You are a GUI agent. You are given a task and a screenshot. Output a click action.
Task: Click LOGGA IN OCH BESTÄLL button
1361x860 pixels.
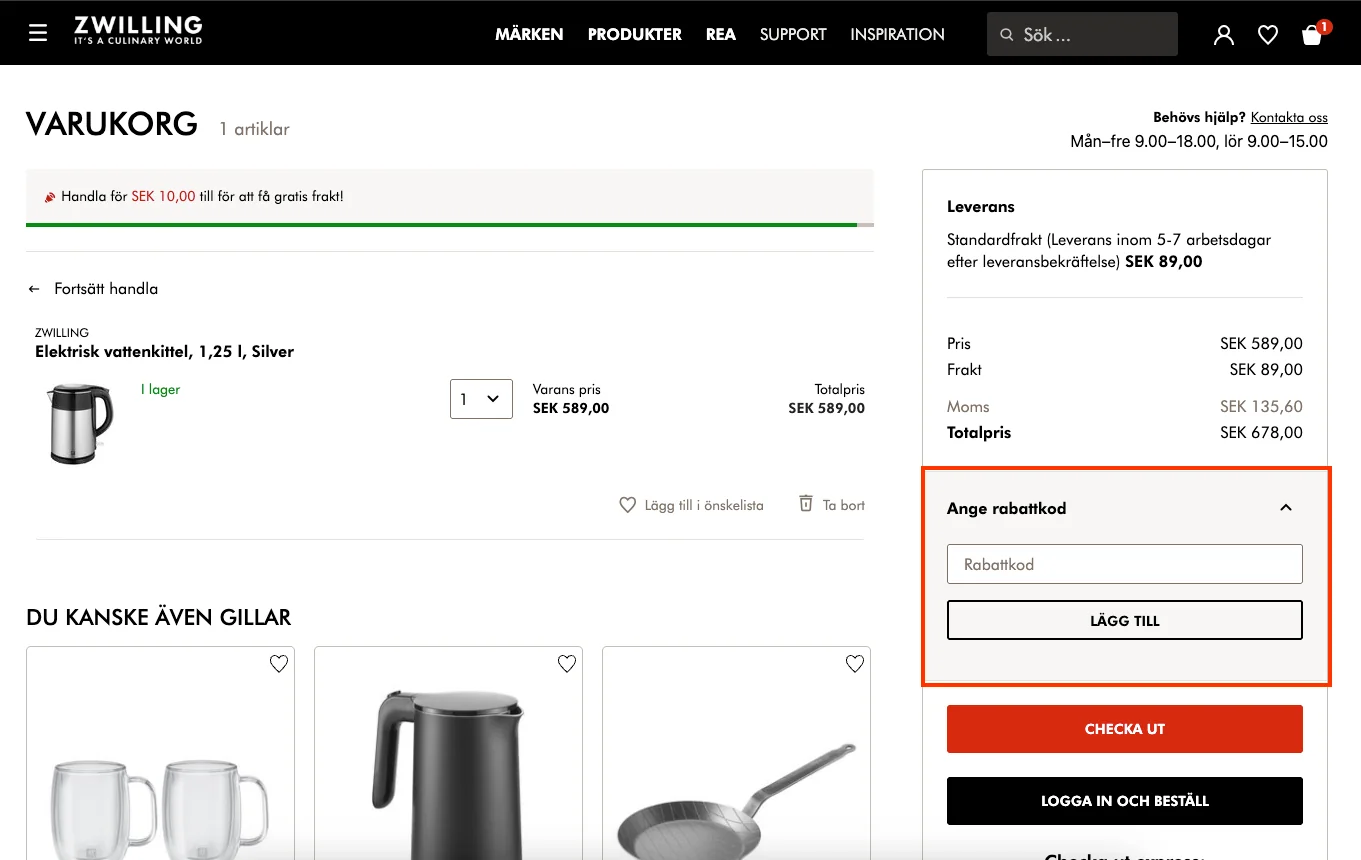click(1125, 801)
